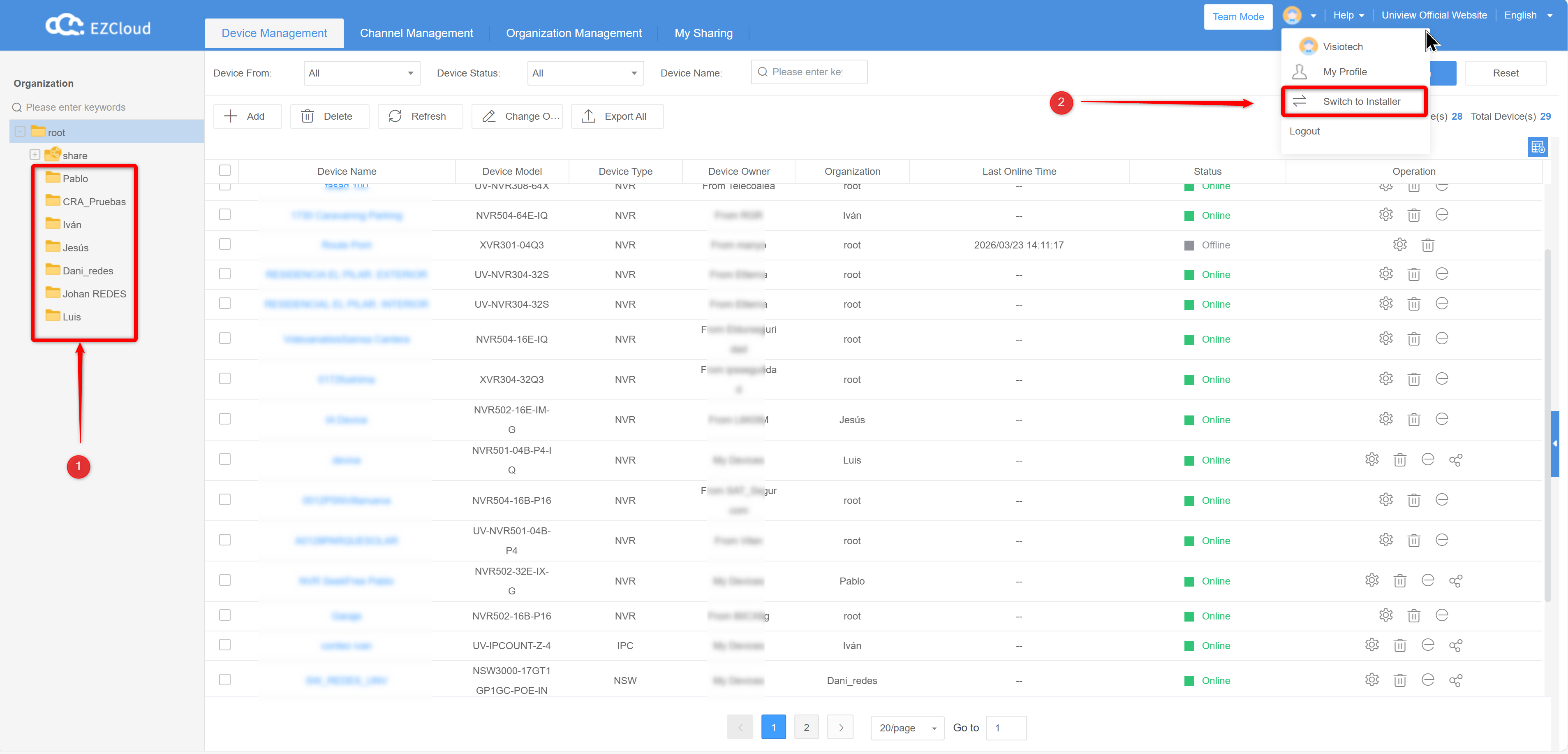Choose Switch to Installer in user menu

coord(1355,101)
